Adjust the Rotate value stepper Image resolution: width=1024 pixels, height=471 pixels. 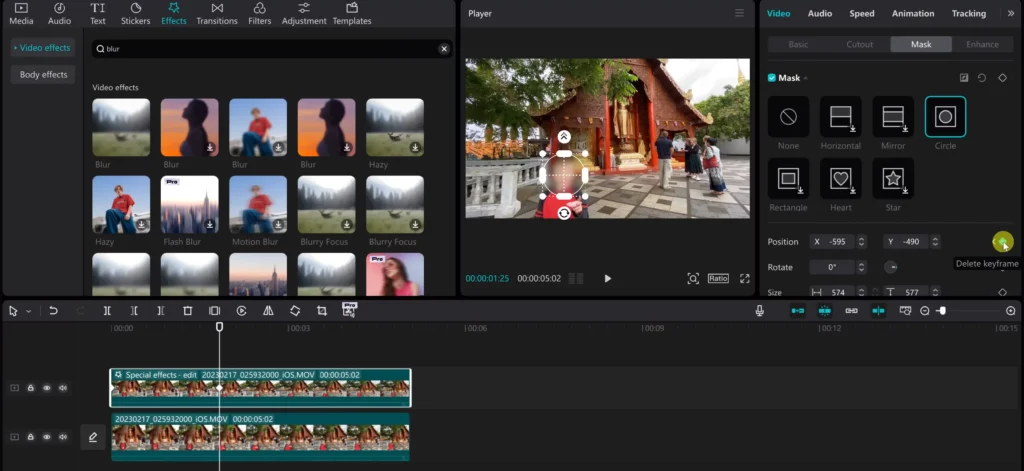(x=861, y=267)
